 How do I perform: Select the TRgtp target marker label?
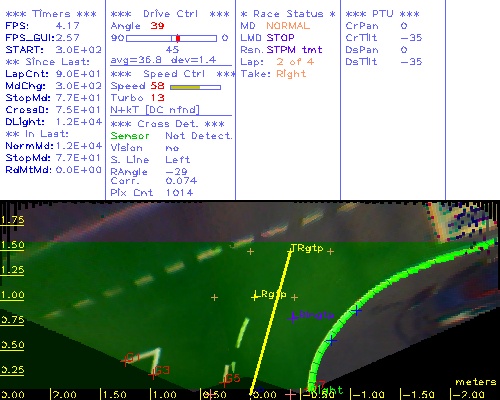coord(307,248)
